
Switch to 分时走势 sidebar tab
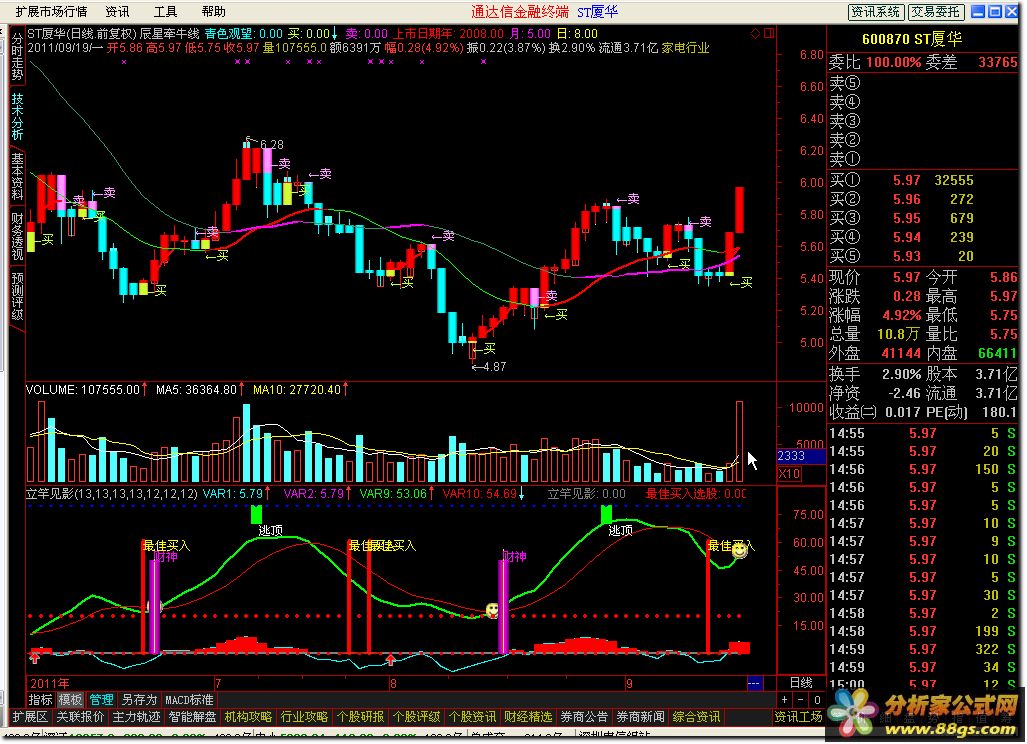(17, 56)
